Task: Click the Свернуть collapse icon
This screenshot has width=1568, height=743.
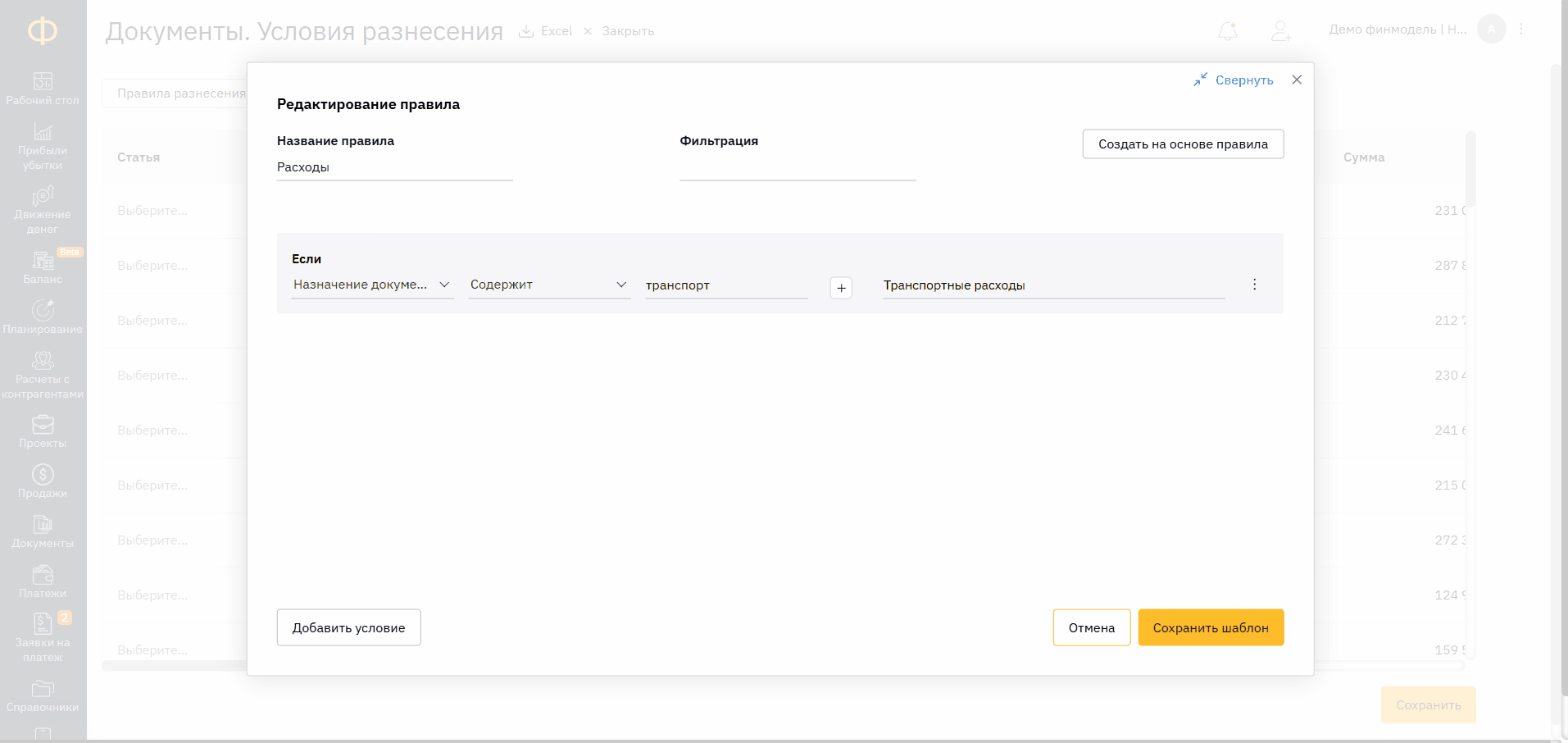Action: (1200, 80)
